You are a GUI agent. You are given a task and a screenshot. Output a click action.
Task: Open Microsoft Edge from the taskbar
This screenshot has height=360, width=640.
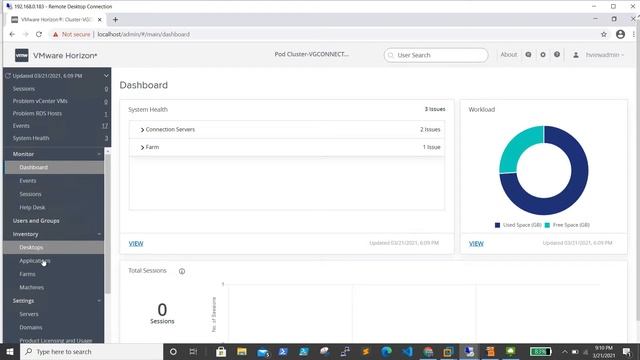386,351
